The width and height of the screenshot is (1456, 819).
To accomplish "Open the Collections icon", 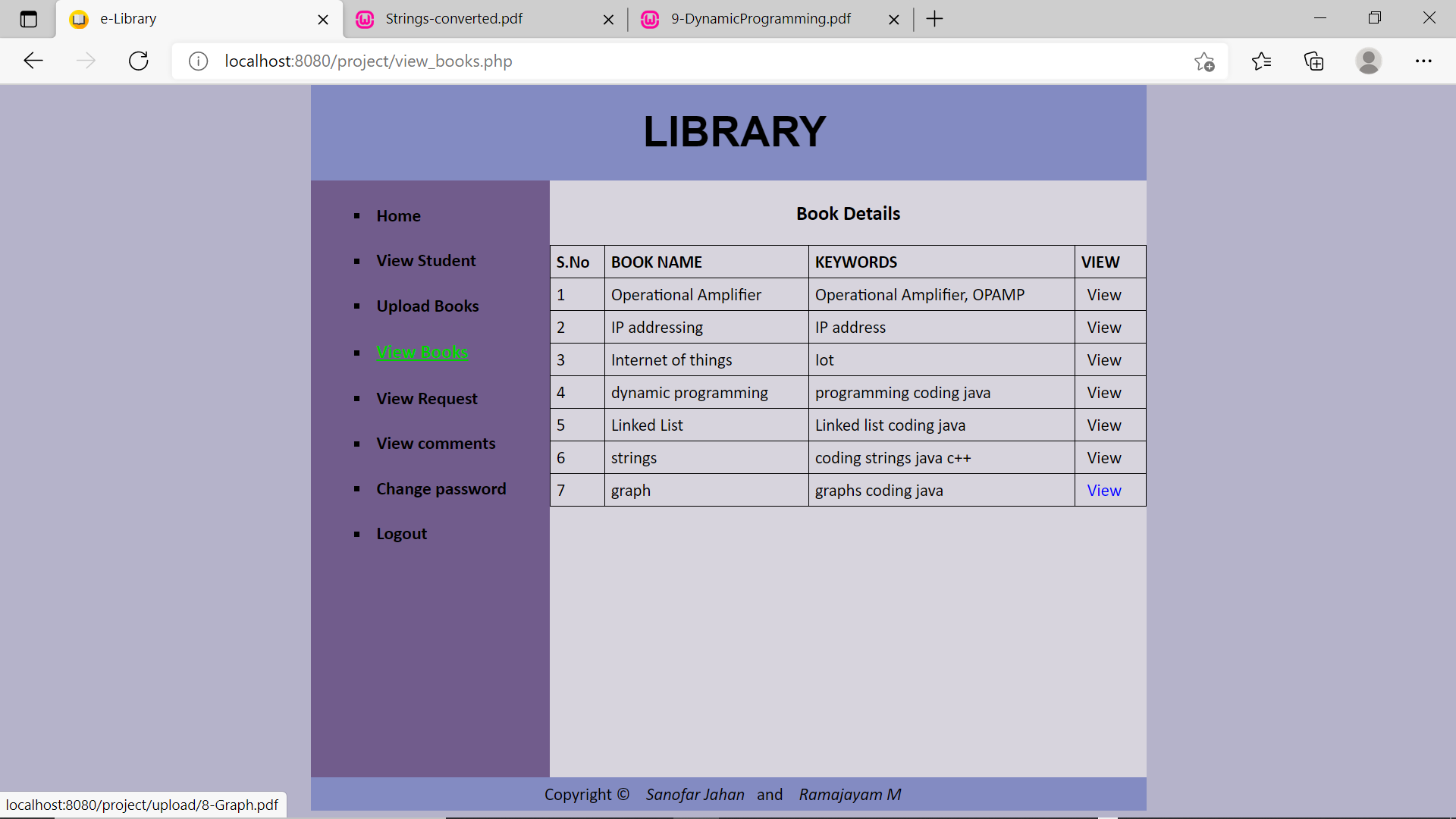I will pos(1313,61).
